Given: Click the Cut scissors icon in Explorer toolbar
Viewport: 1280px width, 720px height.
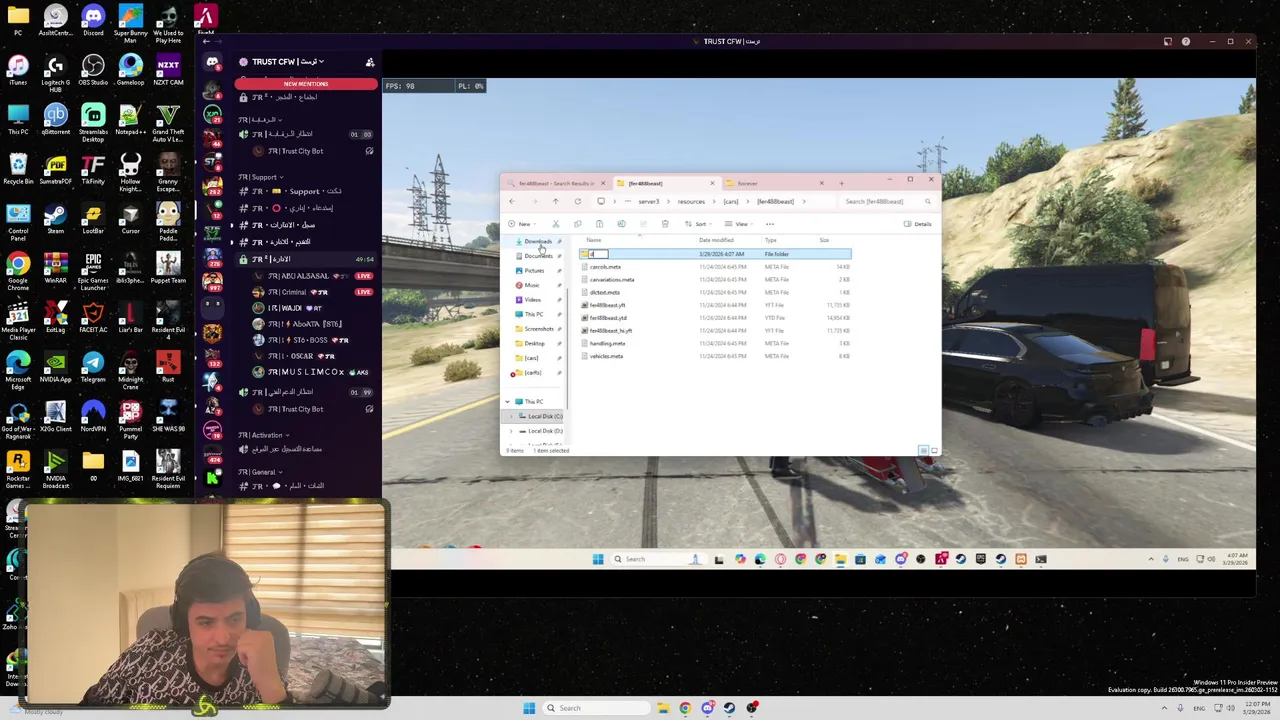Looking at the screenshot, I should (x=556, y=224).
